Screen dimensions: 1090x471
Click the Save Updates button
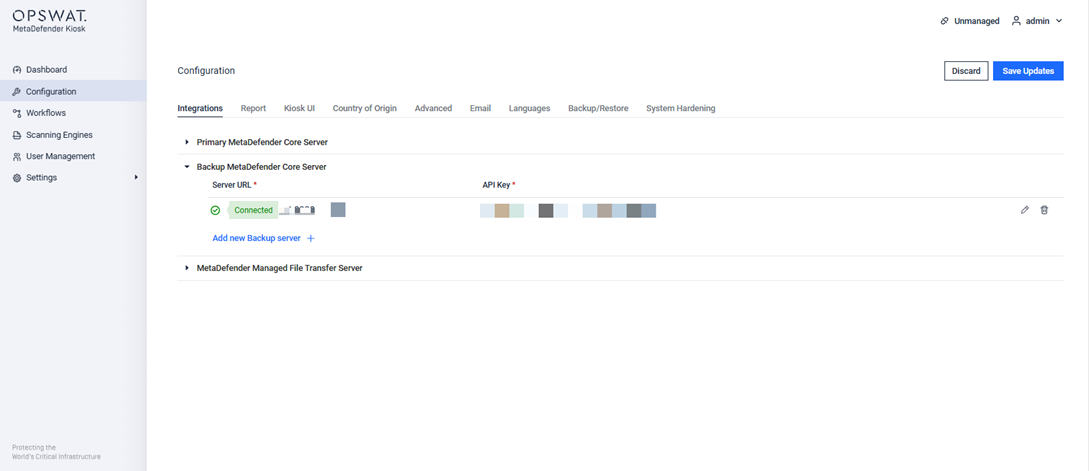tap(1028, 71)
